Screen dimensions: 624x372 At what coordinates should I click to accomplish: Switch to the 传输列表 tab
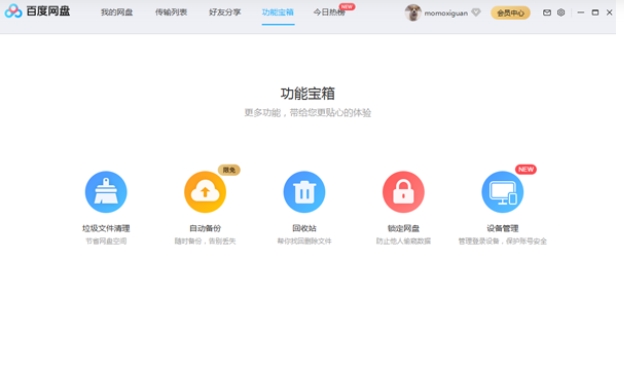click(171, 12)
